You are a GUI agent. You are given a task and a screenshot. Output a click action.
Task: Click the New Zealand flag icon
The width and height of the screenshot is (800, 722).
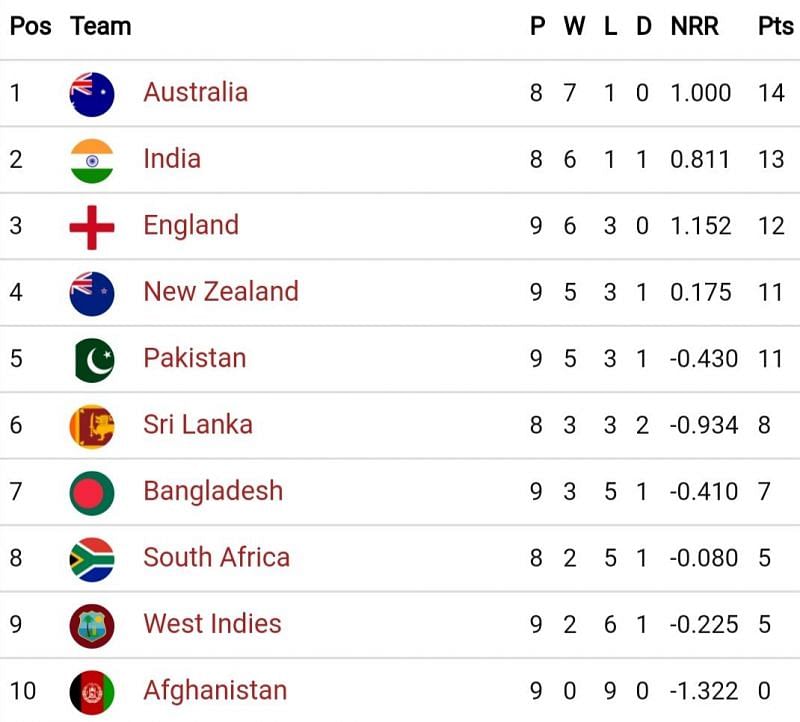(x=92, y=293)
